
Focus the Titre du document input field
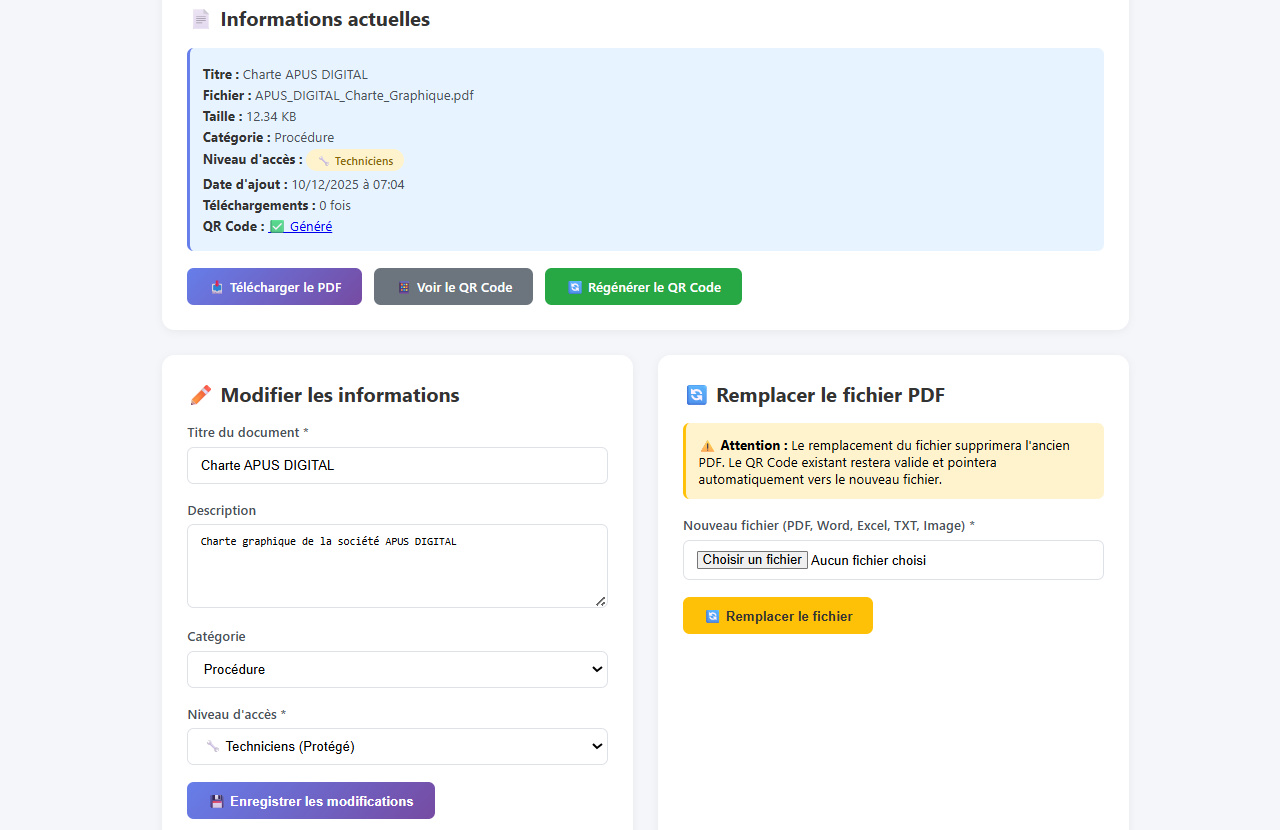(x=397, y=466)
